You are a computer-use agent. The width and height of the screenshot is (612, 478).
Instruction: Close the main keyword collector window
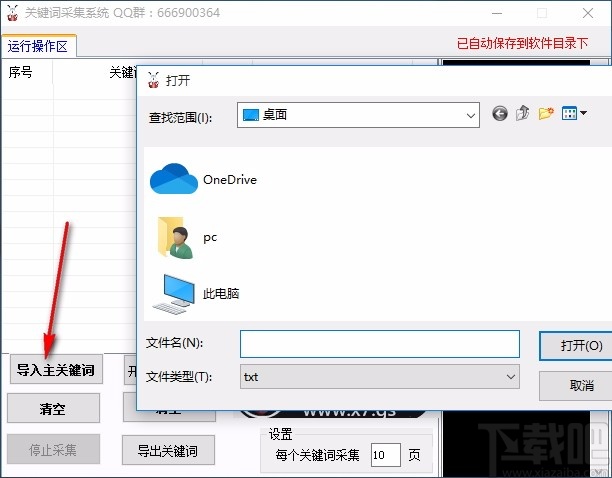point(588,13)
